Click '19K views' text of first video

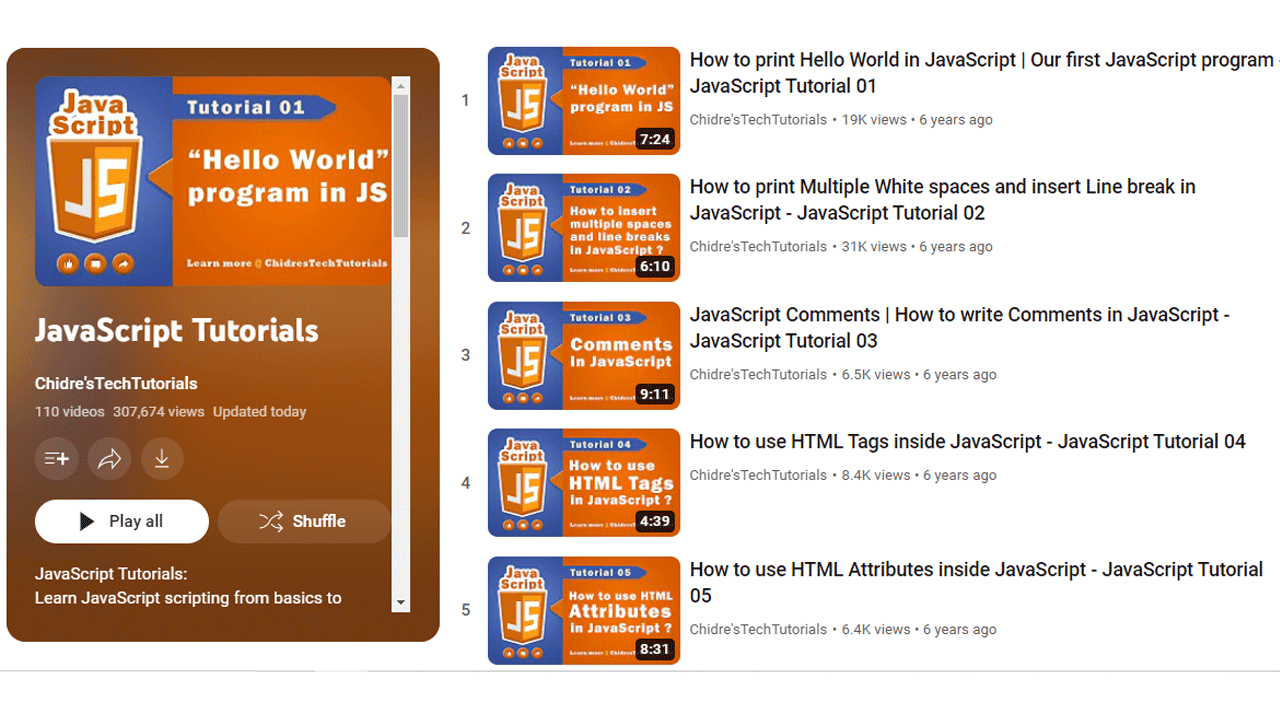[874, 119]
